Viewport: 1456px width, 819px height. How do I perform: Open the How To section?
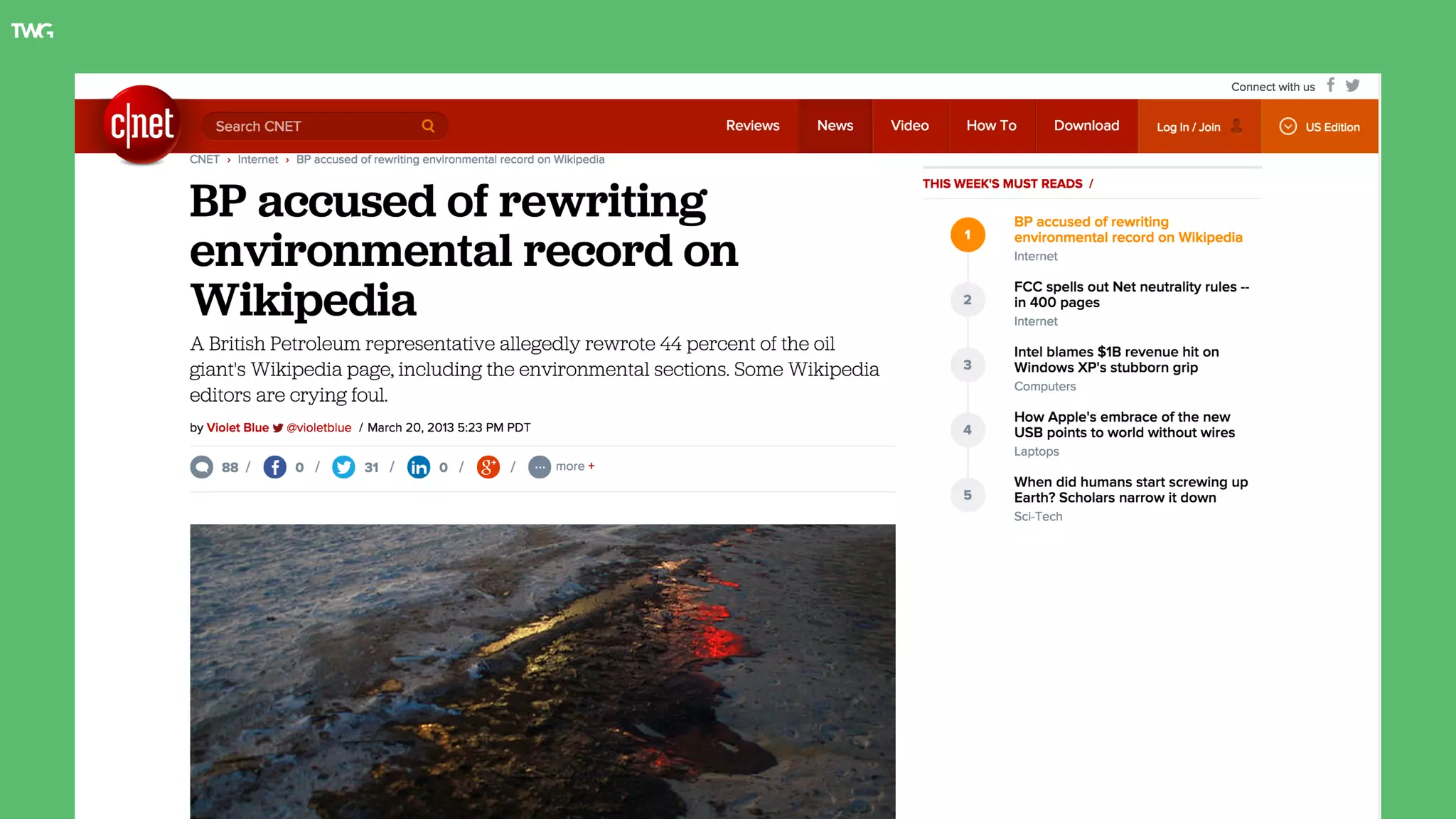[991, 126]
